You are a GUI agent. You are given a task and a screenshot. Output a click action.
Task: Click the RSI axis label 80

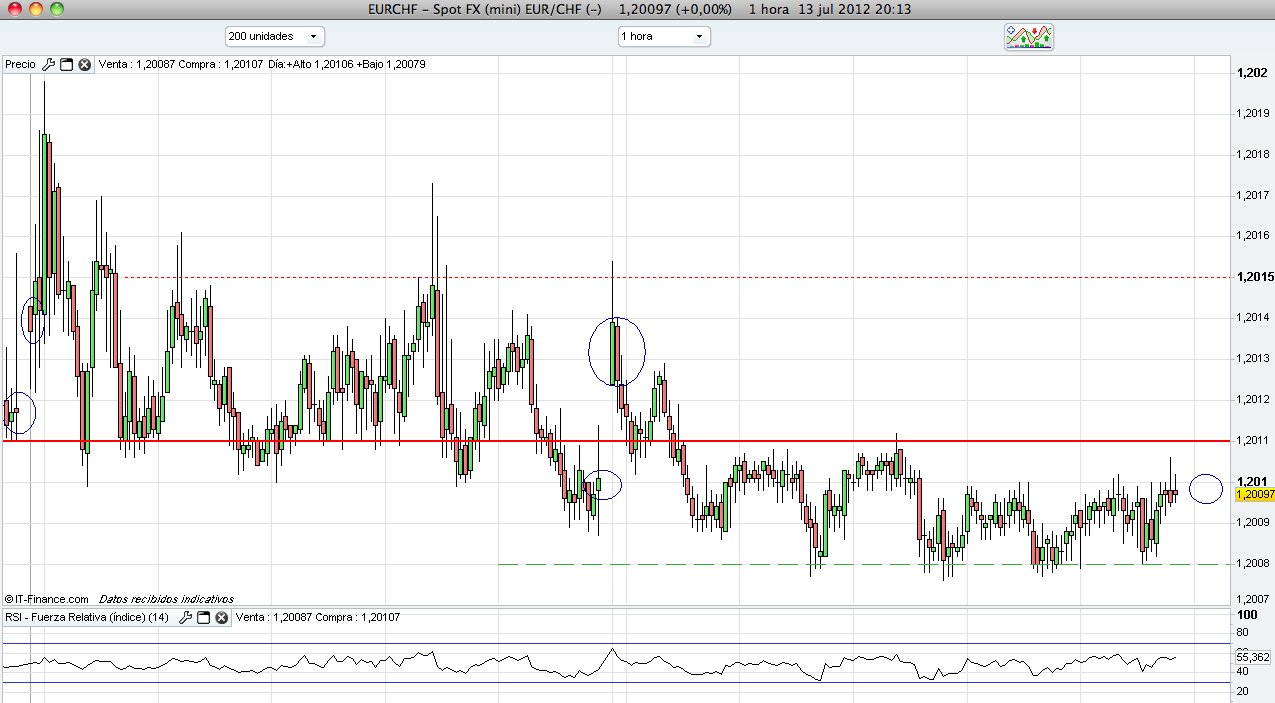coord(1244,632)
